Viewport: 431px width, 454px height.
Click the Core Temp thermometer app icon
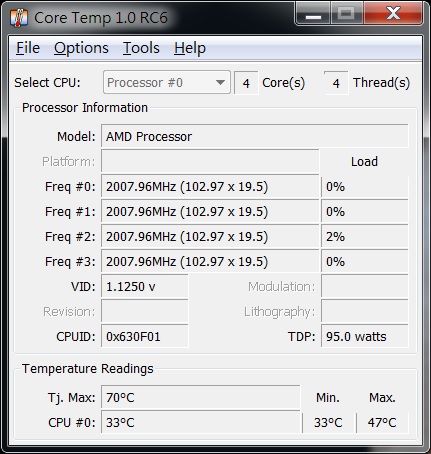coord(19,18)
